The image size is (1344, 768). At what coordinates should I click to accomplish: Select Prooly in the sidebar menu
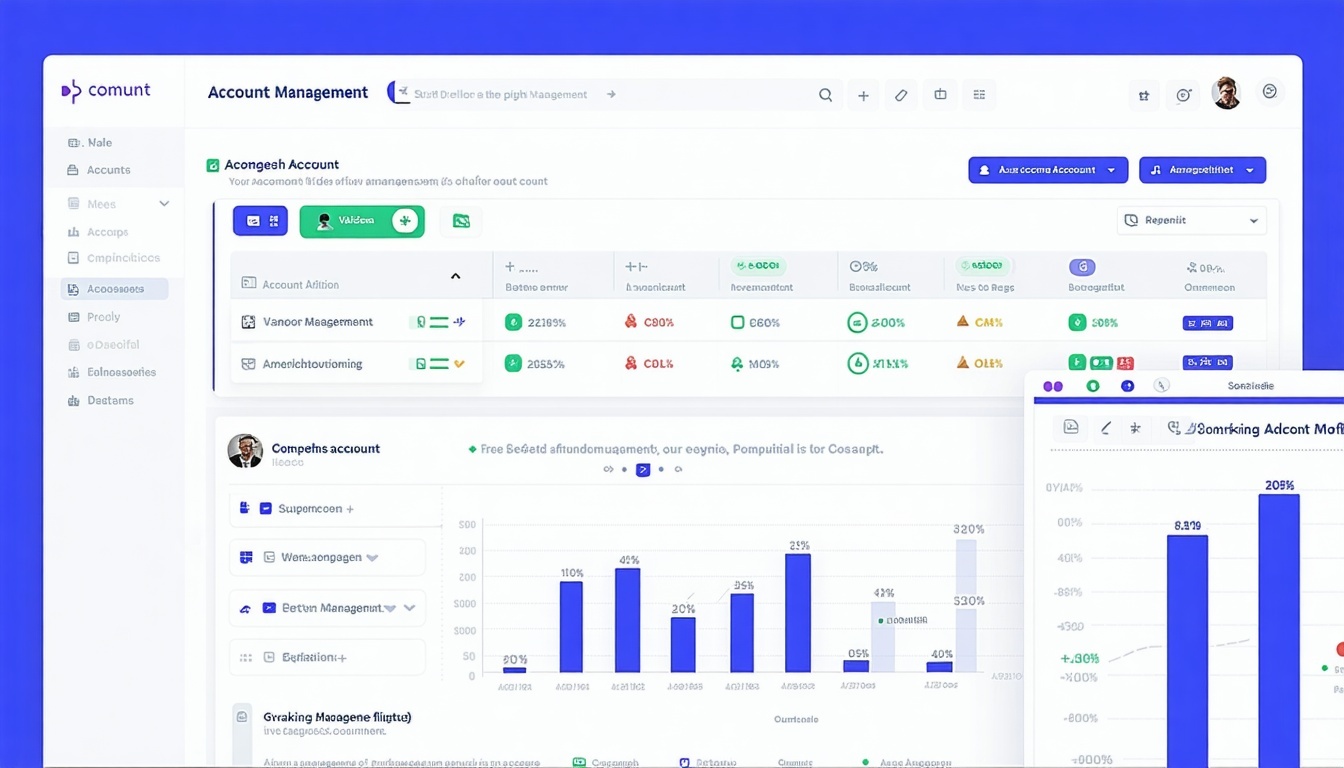tap(104, 316)
